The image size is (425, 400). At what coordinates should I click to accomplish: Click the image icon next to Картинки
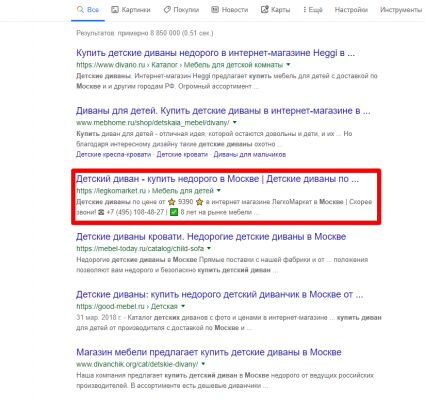[x=115, y=10]
